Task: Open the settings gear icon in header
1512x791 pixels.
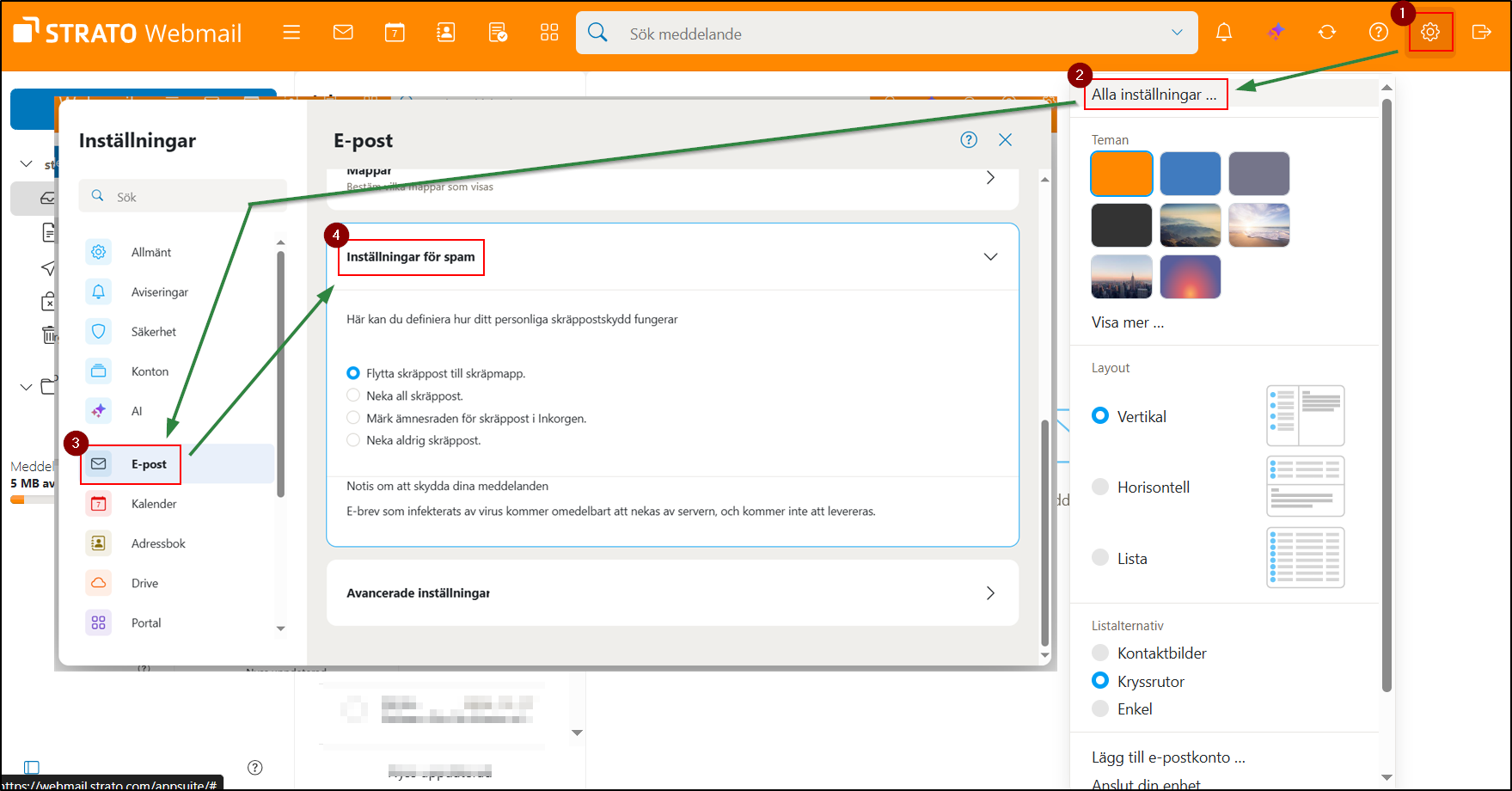Action: 1429,33
